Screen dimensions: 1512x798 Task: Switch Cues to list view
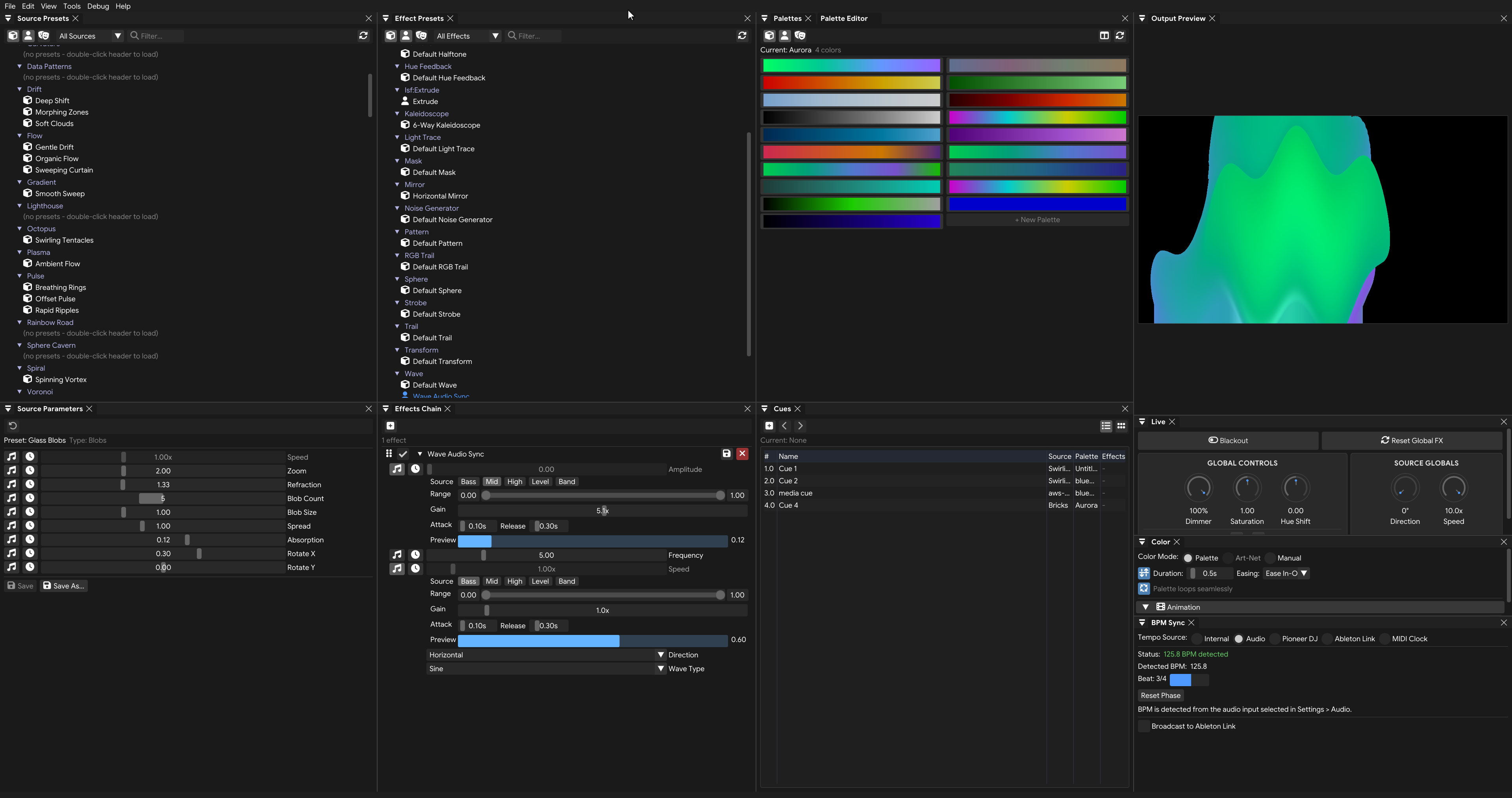pos(1106,426)
